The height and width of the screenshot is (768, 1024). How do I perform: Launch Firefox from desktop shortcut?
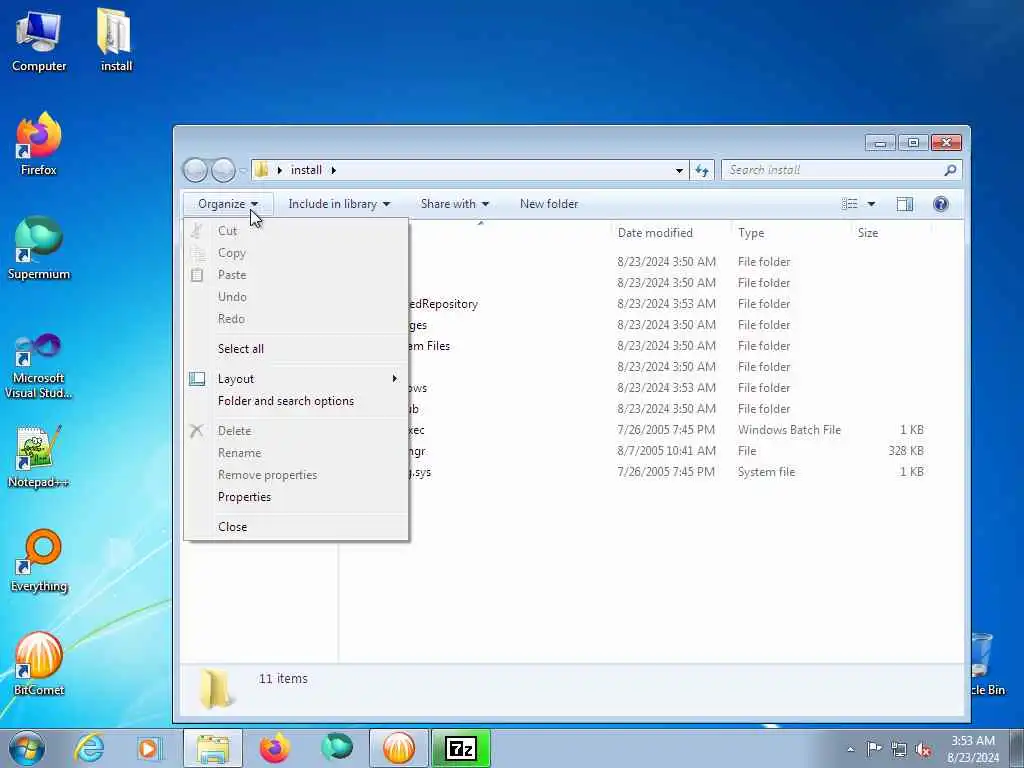(x=39, y=144)
